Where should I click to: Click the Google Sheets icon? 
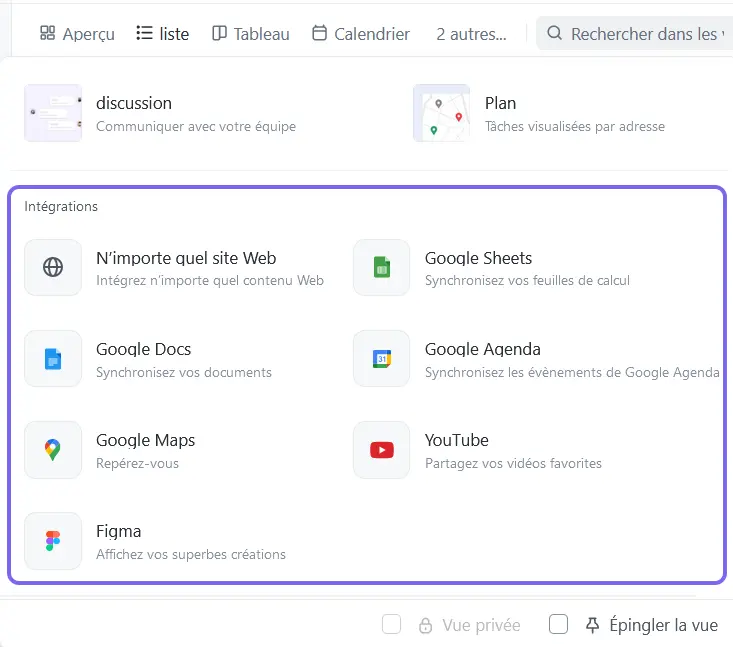click(381, 267)
